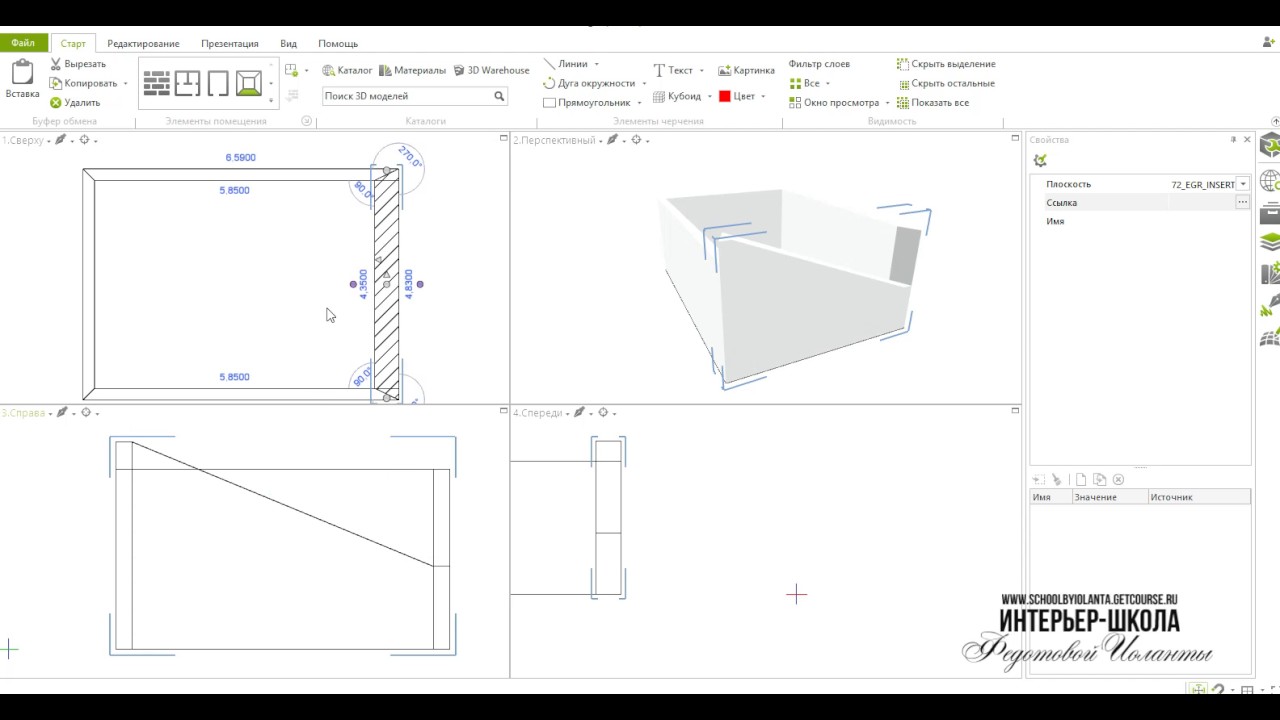Click the Ссылка ellipsis browse button
1280x720 pixels.
click(1242, 202)
